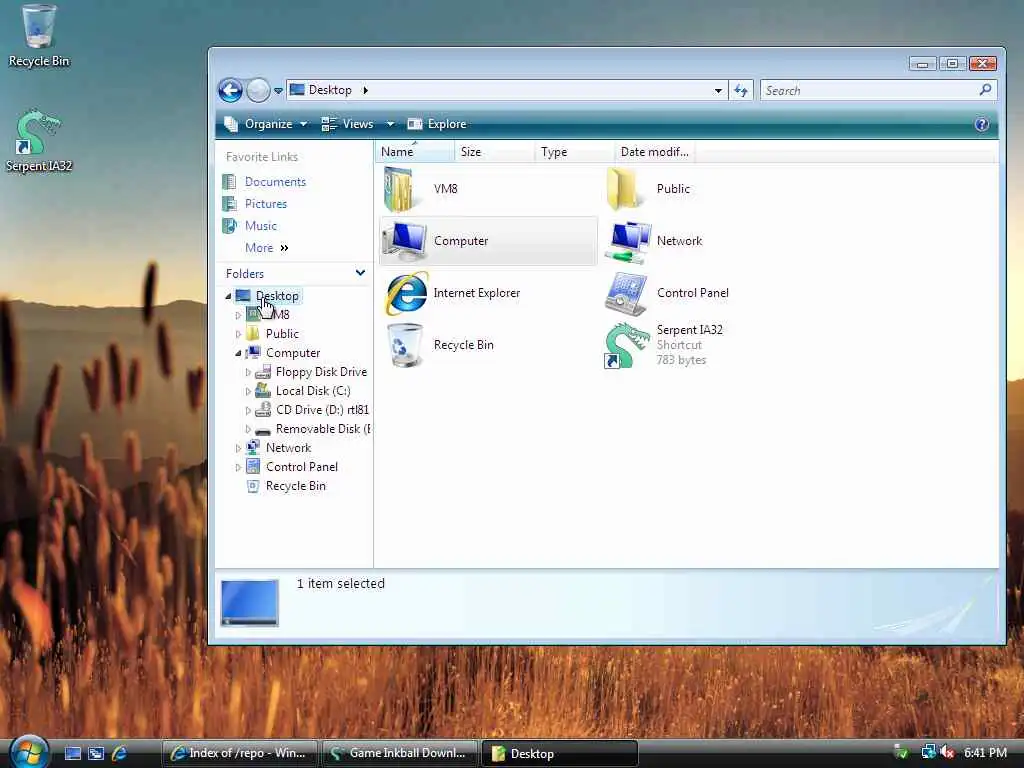Go back with the Back arrow button
Screen dimensions: 1024x768
[231, 90]
